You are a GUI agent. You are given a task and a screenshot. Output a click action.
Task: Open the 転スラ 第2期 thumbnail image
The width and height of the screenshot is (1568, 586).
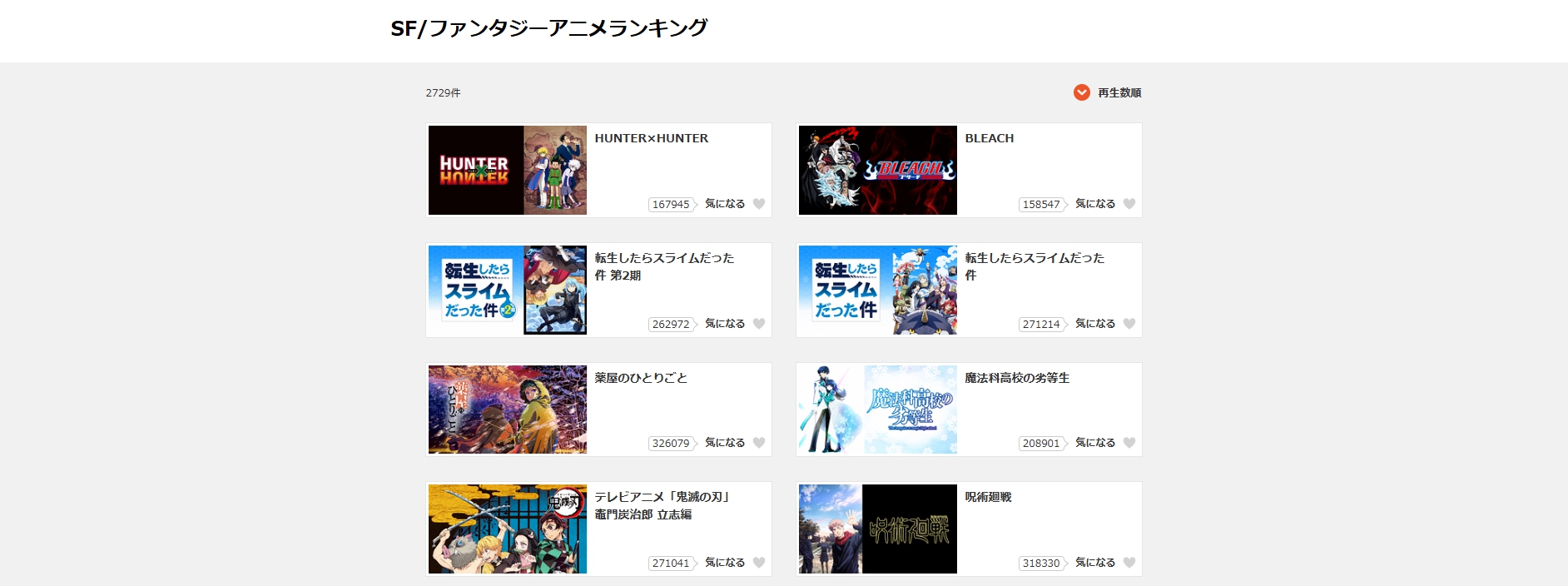[x=508, y=290]
